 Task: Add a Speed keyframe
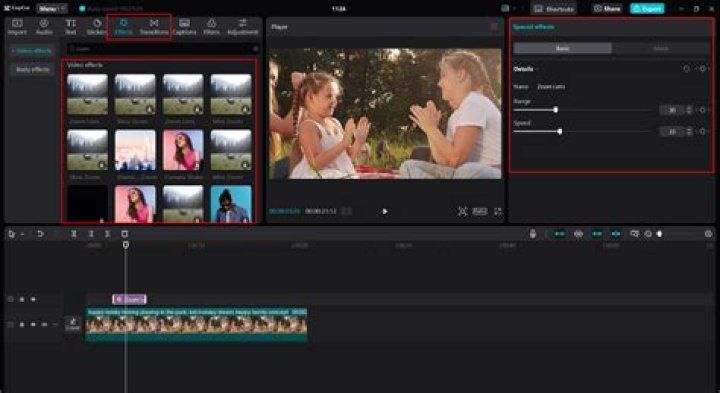[x=703, y=132]
